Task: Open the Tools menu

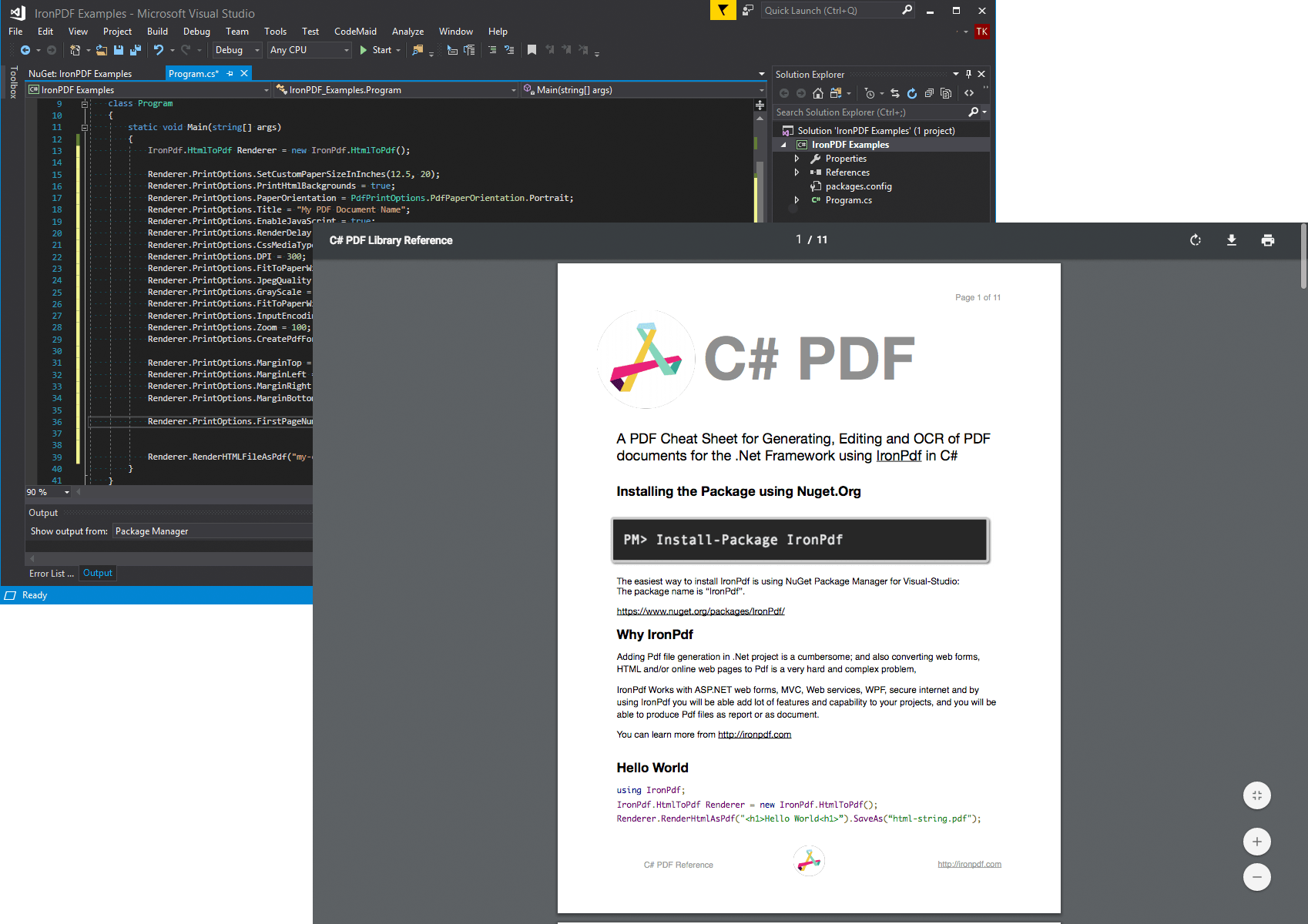Action: point(275,31)
